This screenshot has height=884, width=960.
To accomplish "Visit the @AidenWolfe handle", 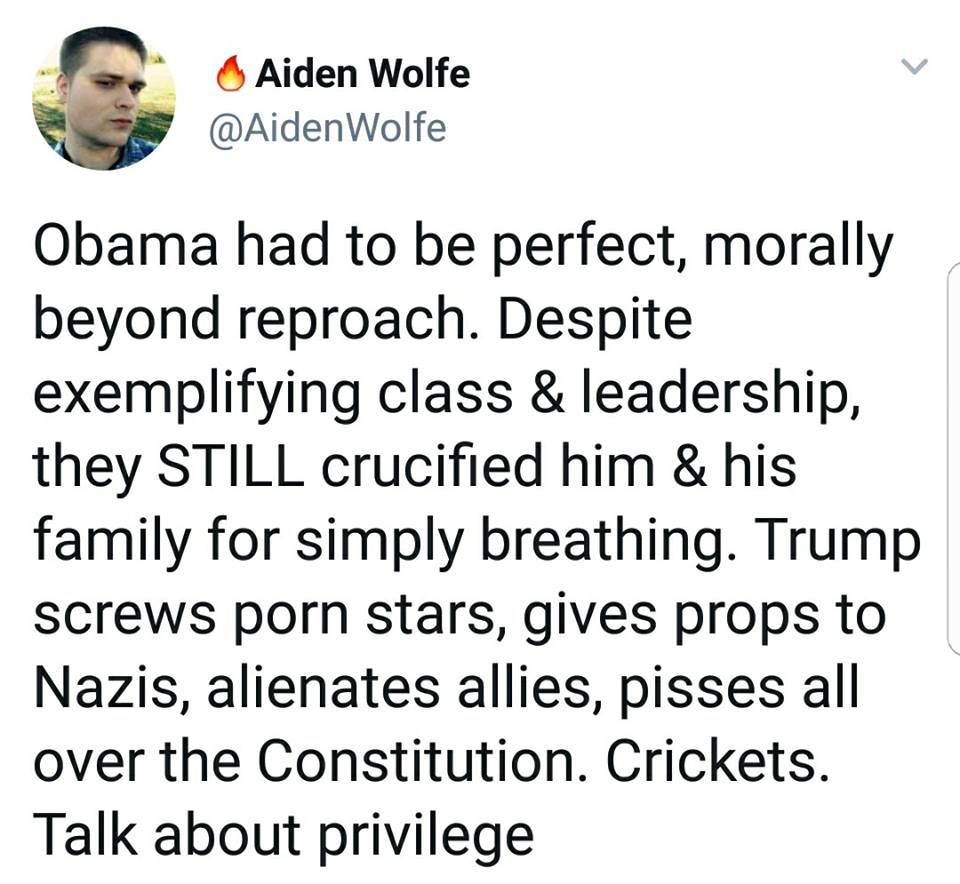I will point(328,129).
